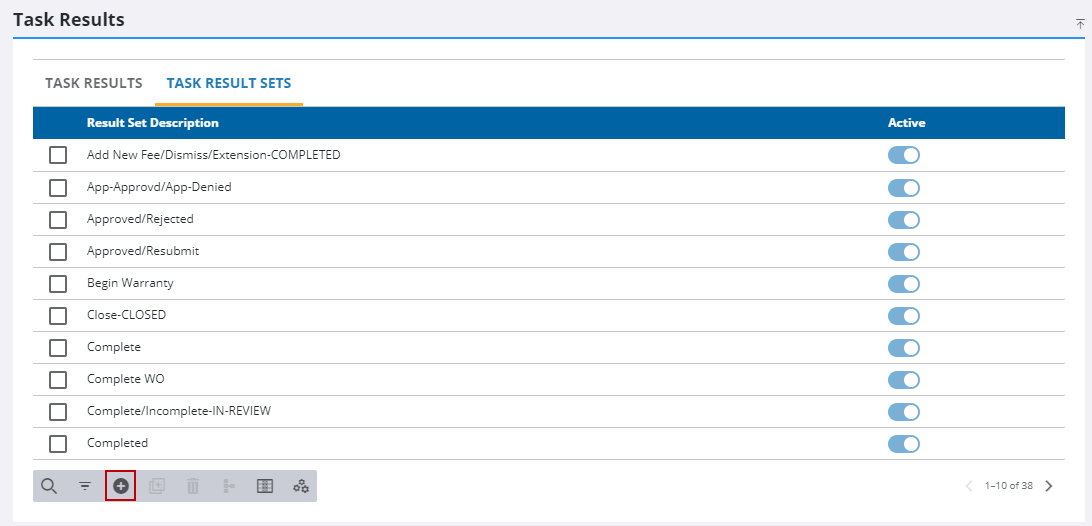Select the Begin Warranty checkbox

coord(58,283)
